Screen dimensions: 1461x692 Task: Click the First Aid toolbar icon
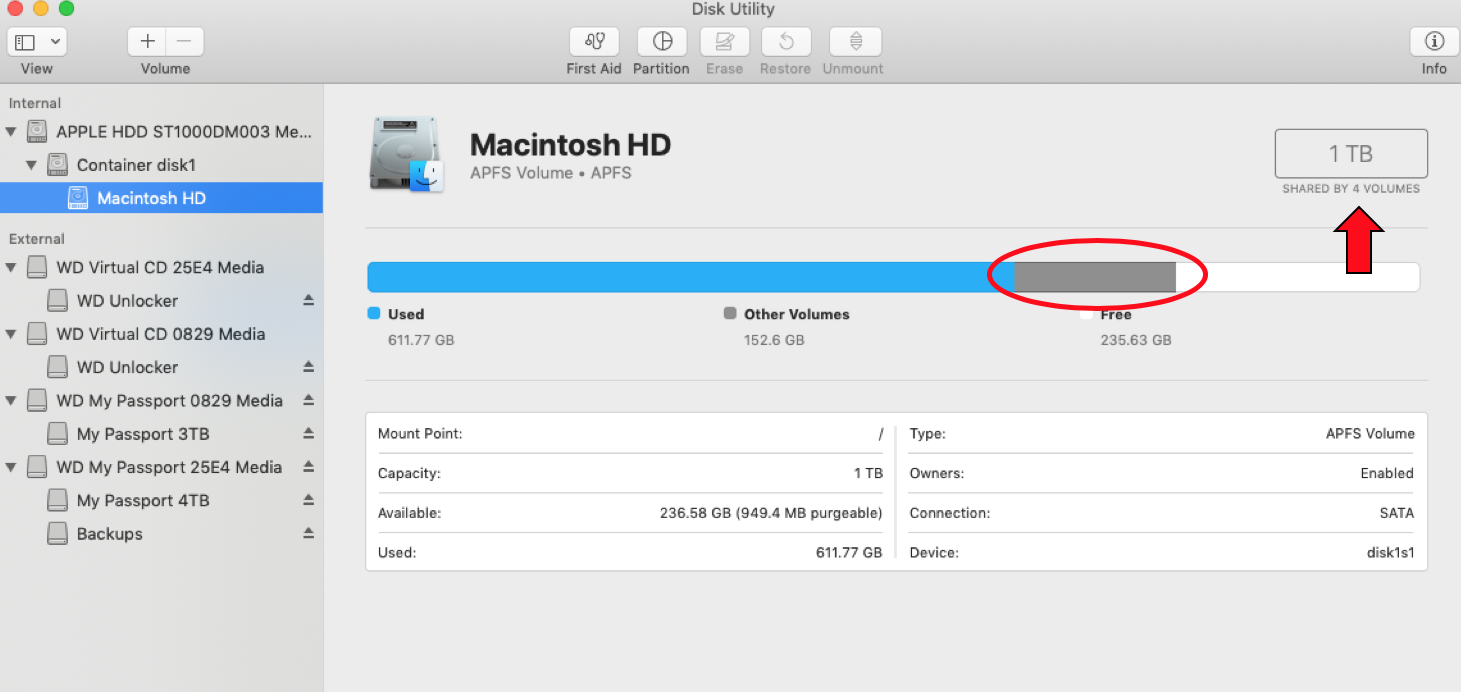pyautogui.click(x=594, y=42)
